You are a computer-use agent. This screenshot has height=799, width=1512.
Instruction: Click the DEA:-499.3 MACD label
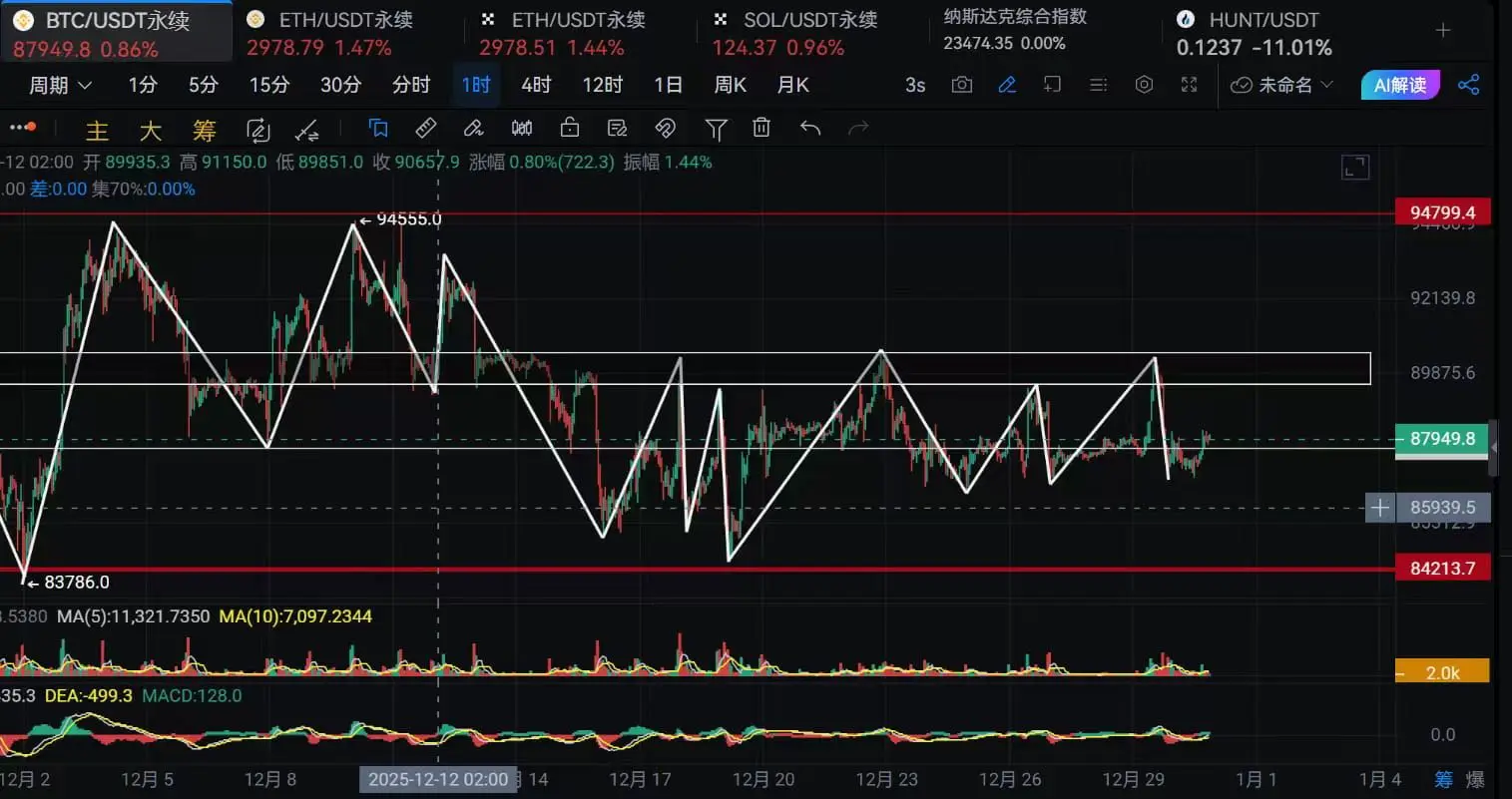pos(89,695)
